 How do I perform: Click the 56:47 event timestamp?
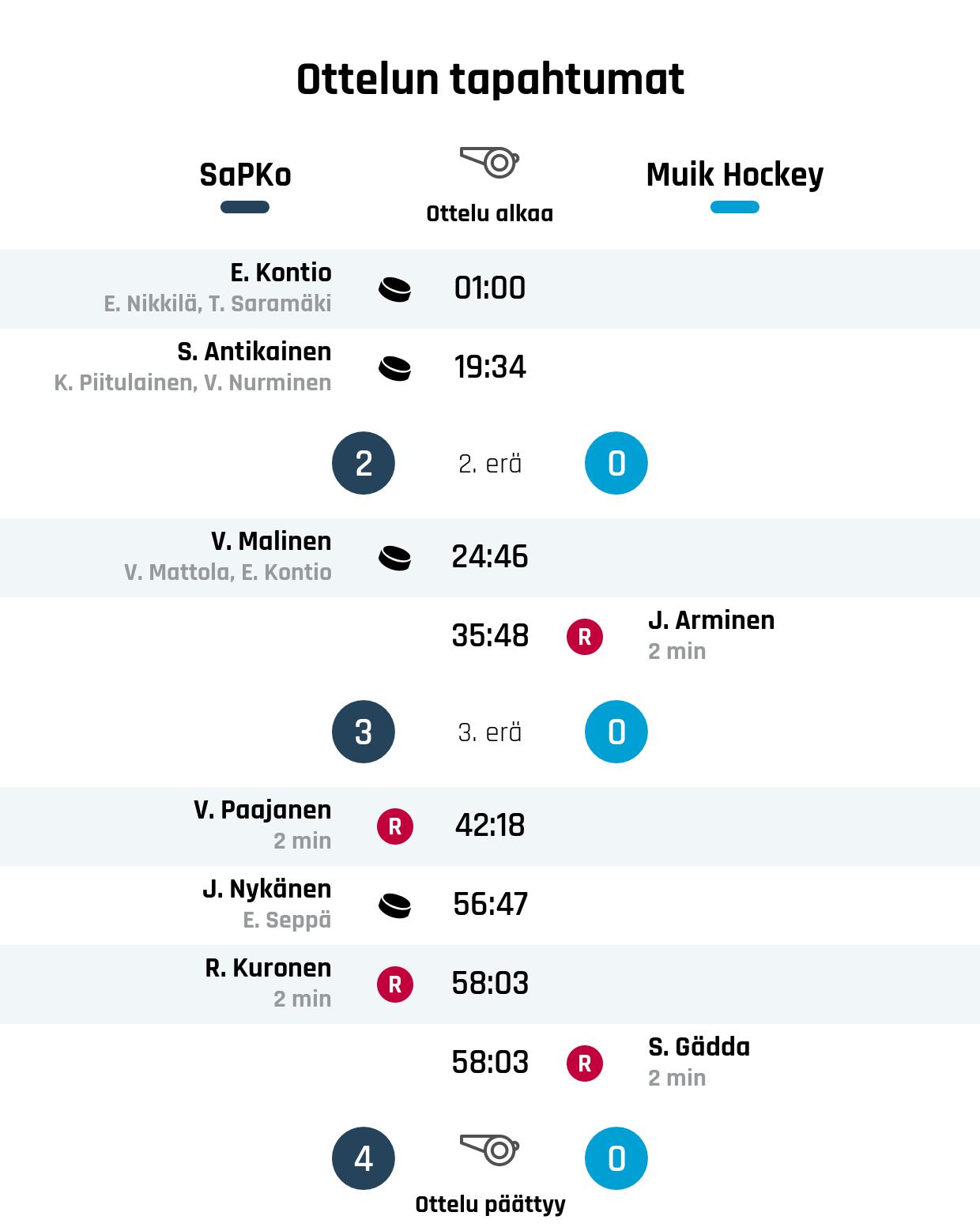pyautogui.click(x=490, y=905)
